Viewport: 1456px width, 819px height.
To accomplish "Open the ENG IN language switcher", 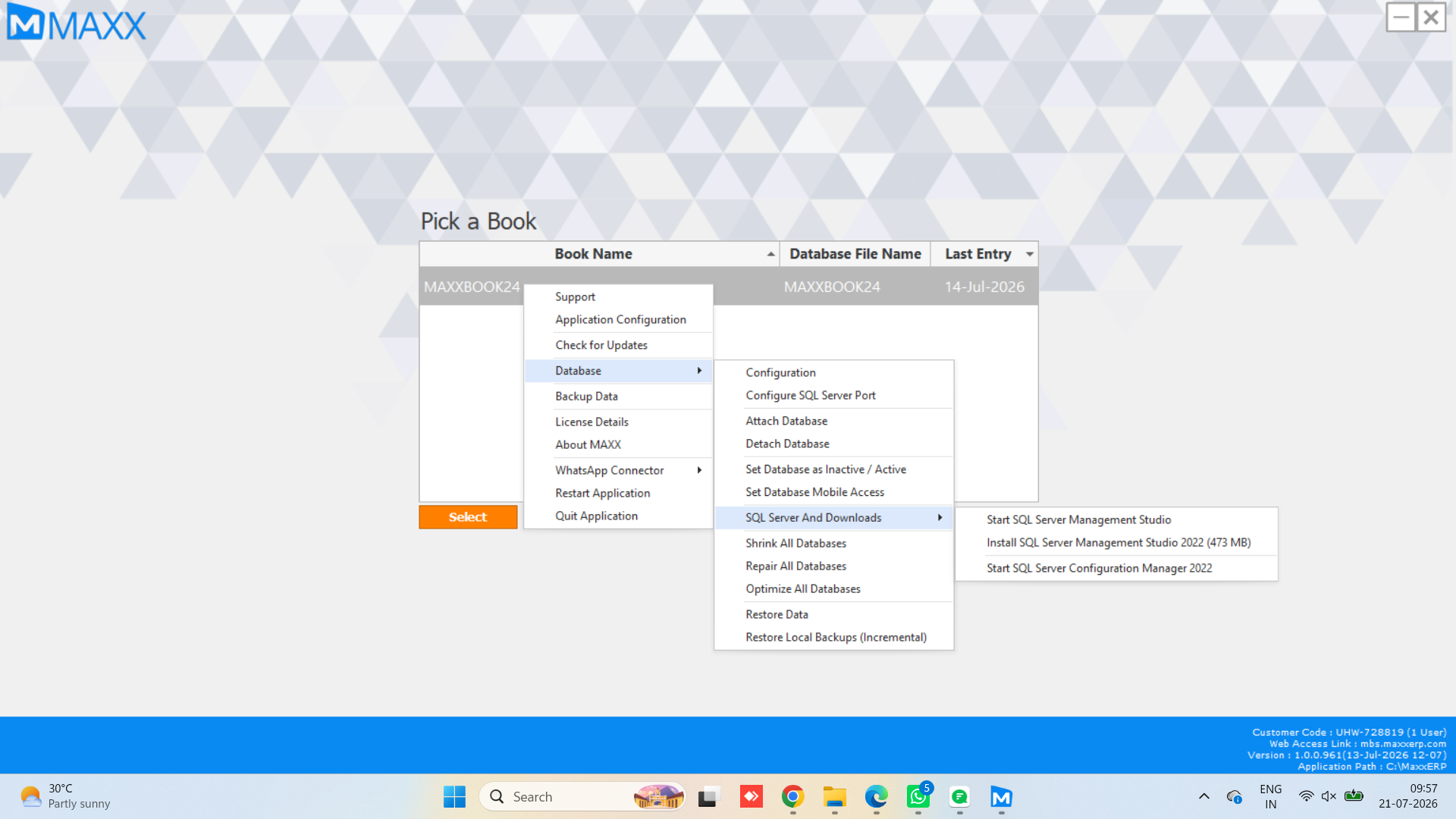I will 1271,796.
